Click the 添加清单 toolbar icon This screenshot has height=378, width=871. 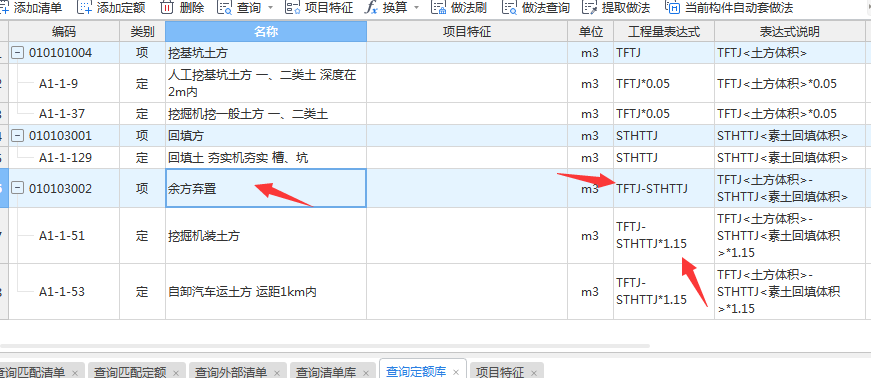pyautogui.click(x=4, y=7)
